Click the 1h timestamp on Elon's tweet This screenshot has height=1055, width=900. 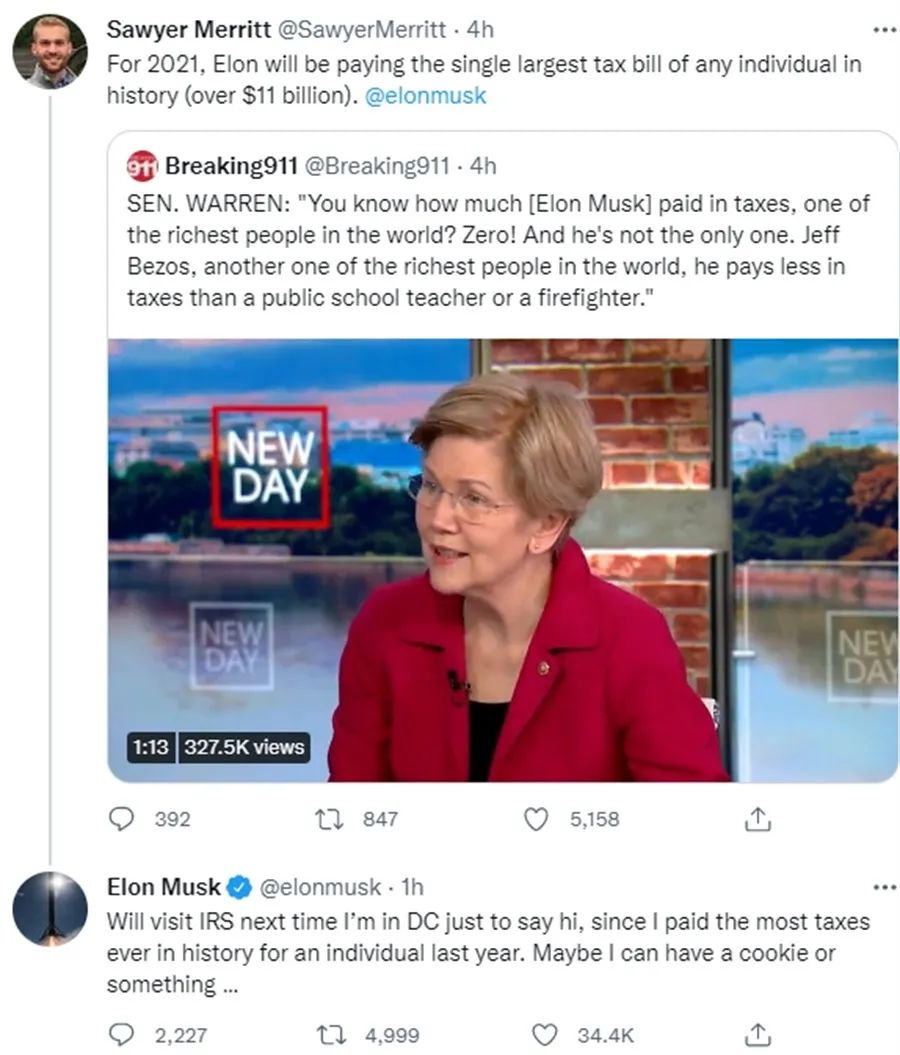pos(411,887)
